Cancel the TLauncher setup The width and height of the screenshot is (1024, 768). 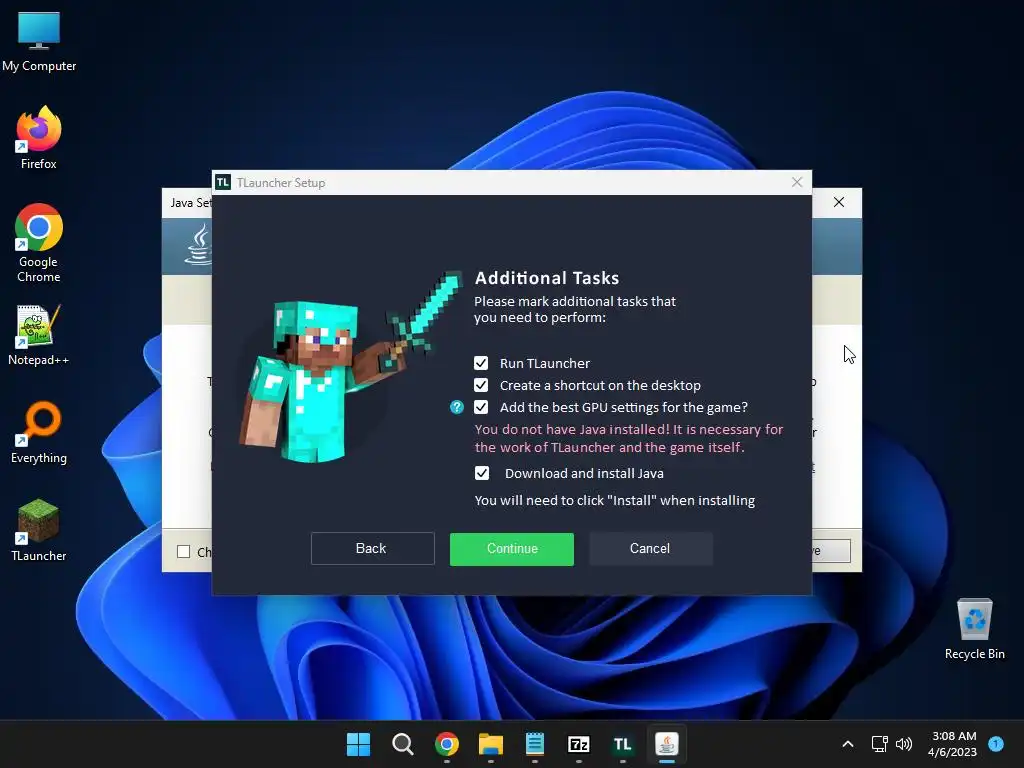(650, 549)
